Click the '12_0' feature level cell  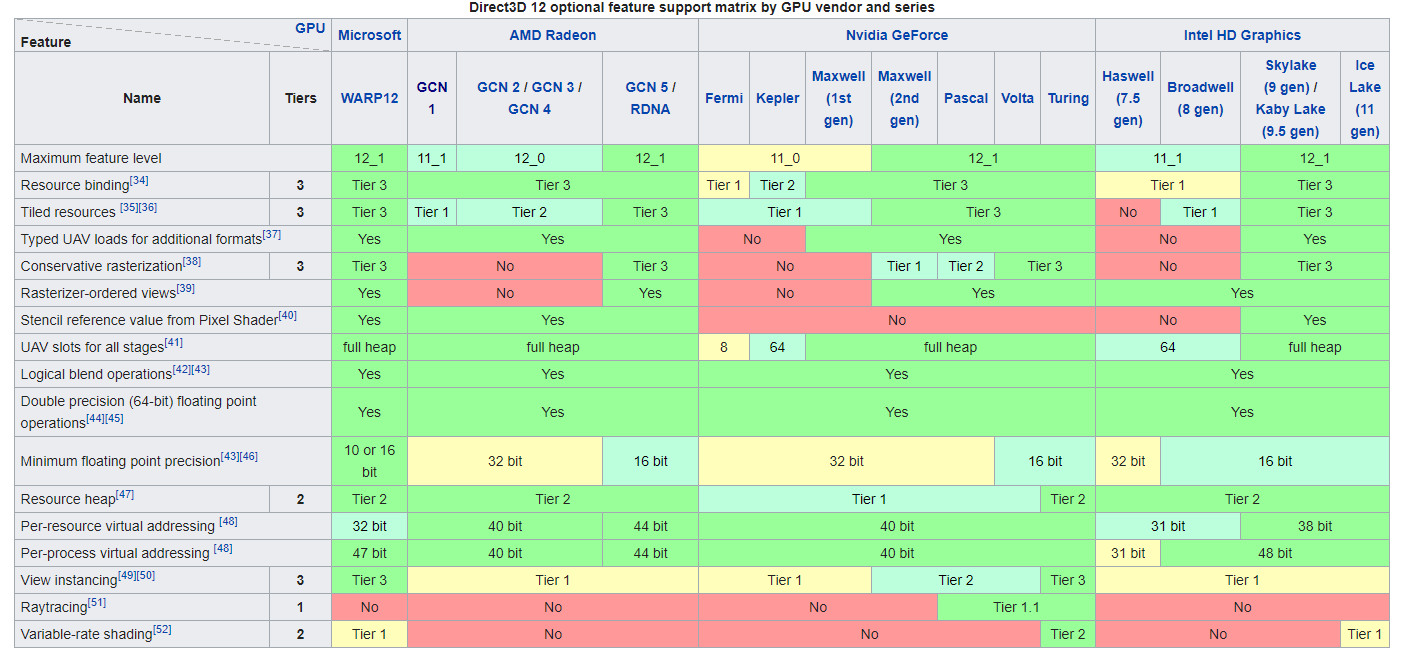(530, 158)
